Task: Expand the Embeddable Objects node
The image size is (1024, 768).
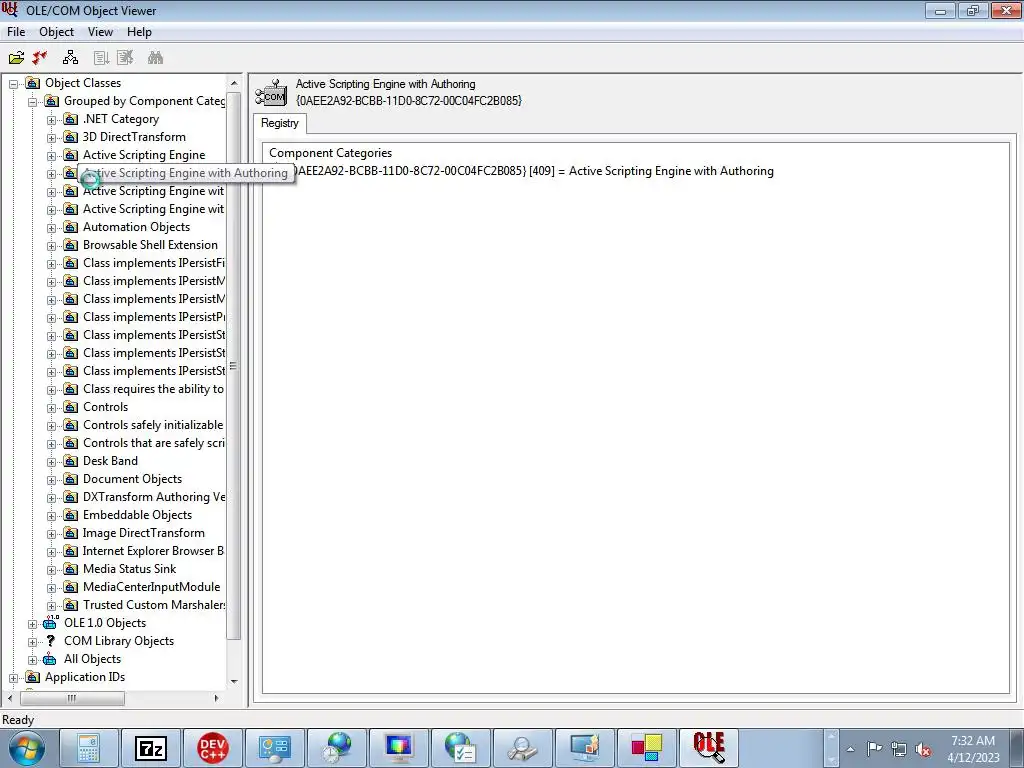Action: 52,516
